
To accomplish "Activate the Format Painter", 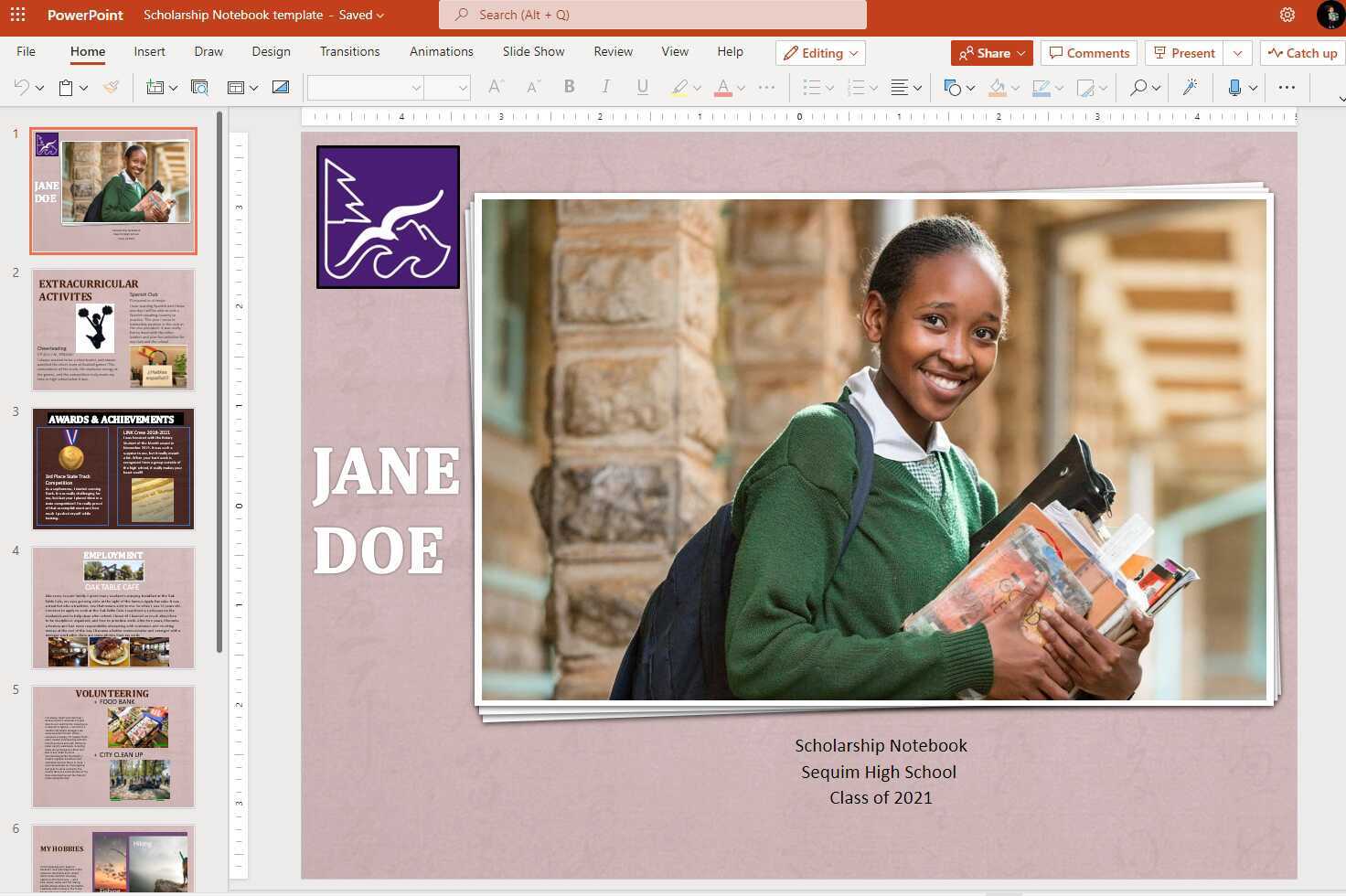I will click(111, 87).
